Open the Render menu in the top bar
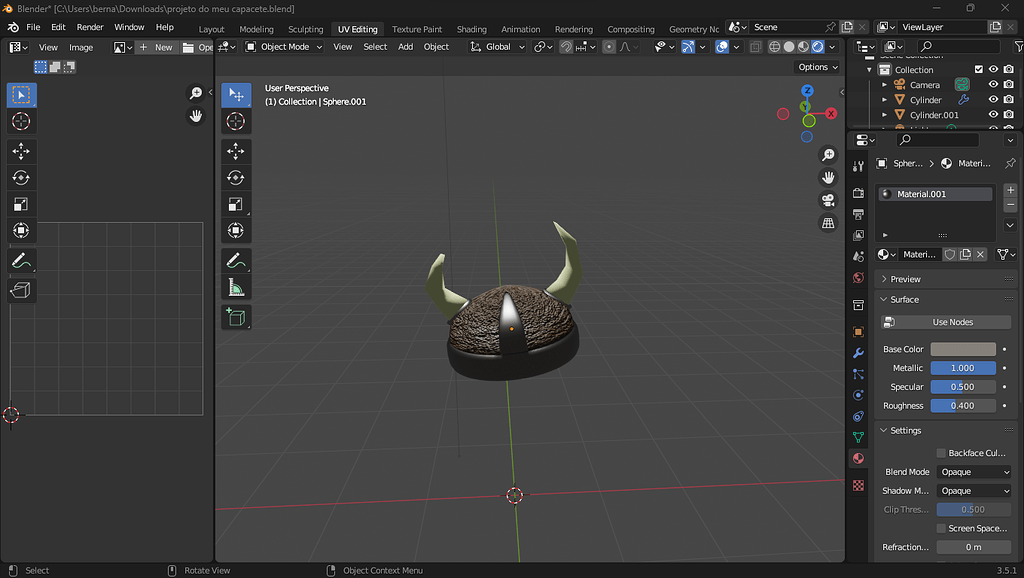1024x578 pixels. tap(90, 27)
